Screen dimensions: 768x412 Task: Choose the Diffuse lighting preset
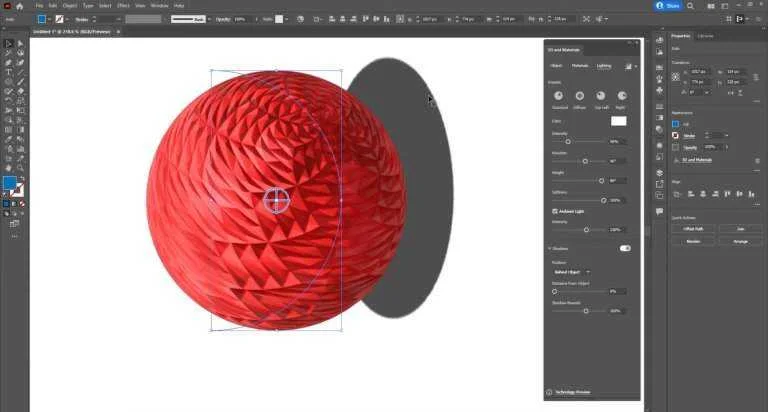coord(579,96)
